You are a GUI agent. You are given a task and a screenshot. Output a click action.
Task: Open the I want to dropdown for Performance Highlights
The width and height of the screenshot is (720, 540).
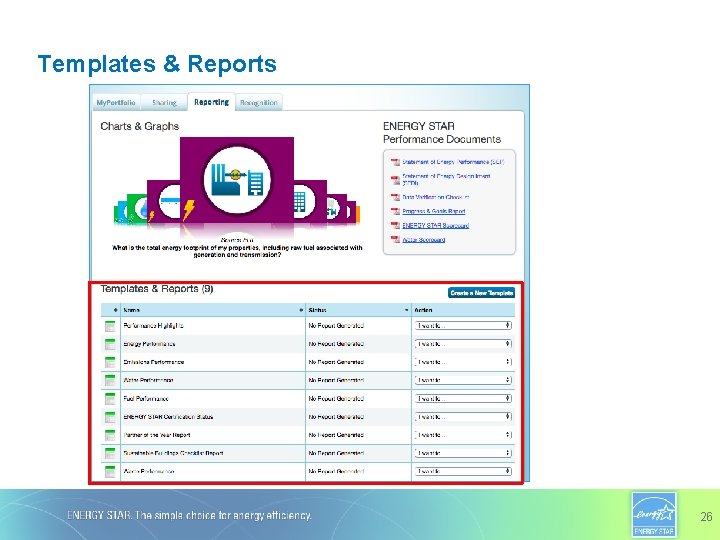(x=463, y=326)
